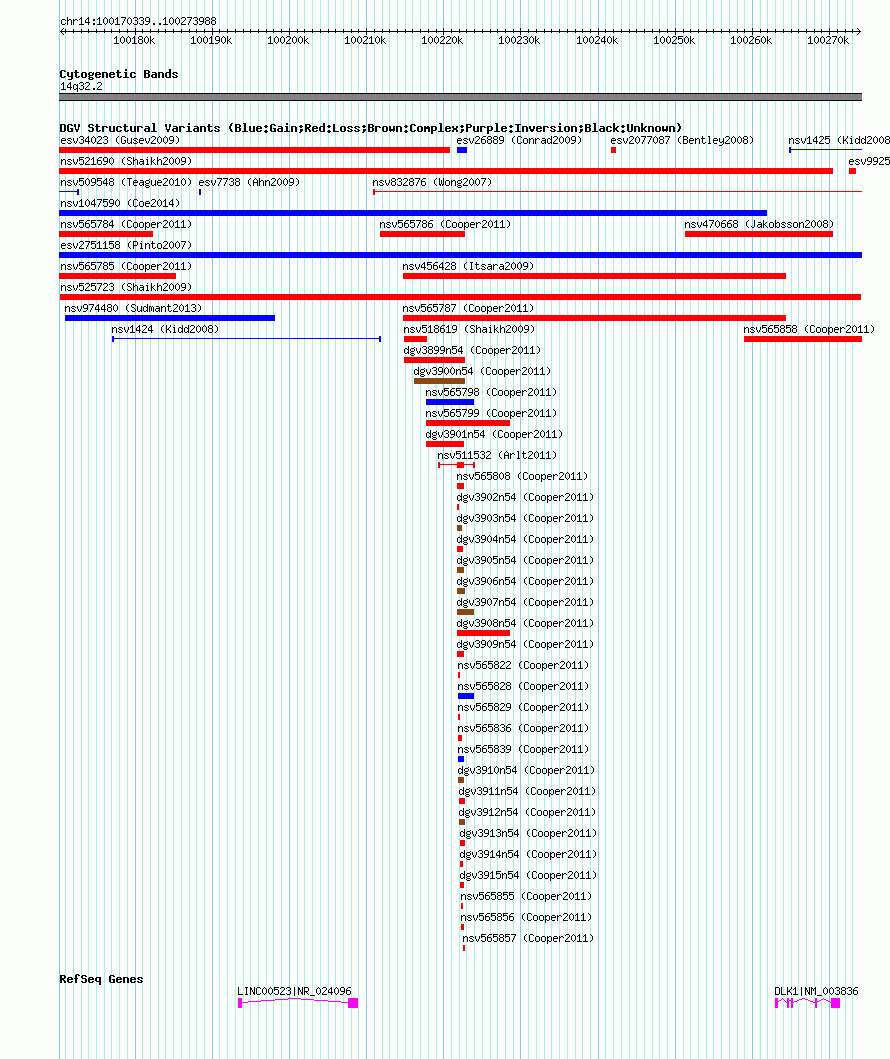The image size is (890, 1059).
Task: Open esv2077087 (Bentley2008) variant label
Action: (x=682, y=140)
